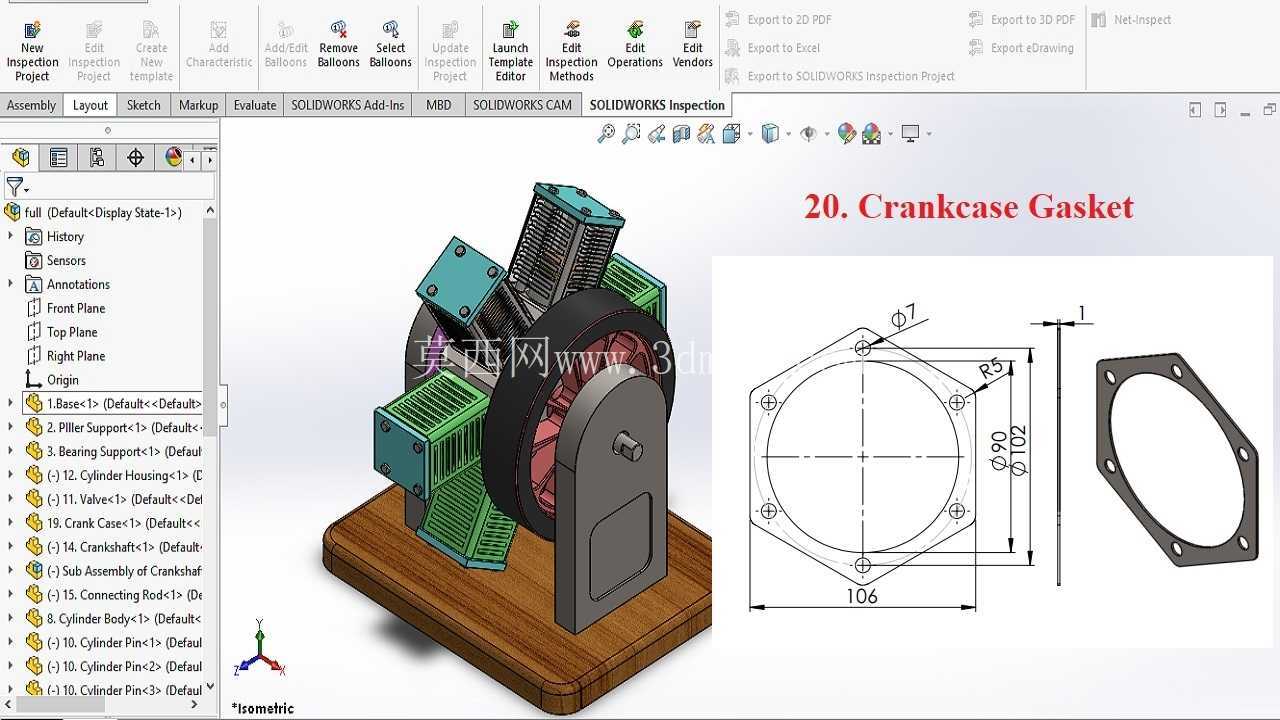
Task: Click Zoom to Area icon
Action: pos(631,133)
